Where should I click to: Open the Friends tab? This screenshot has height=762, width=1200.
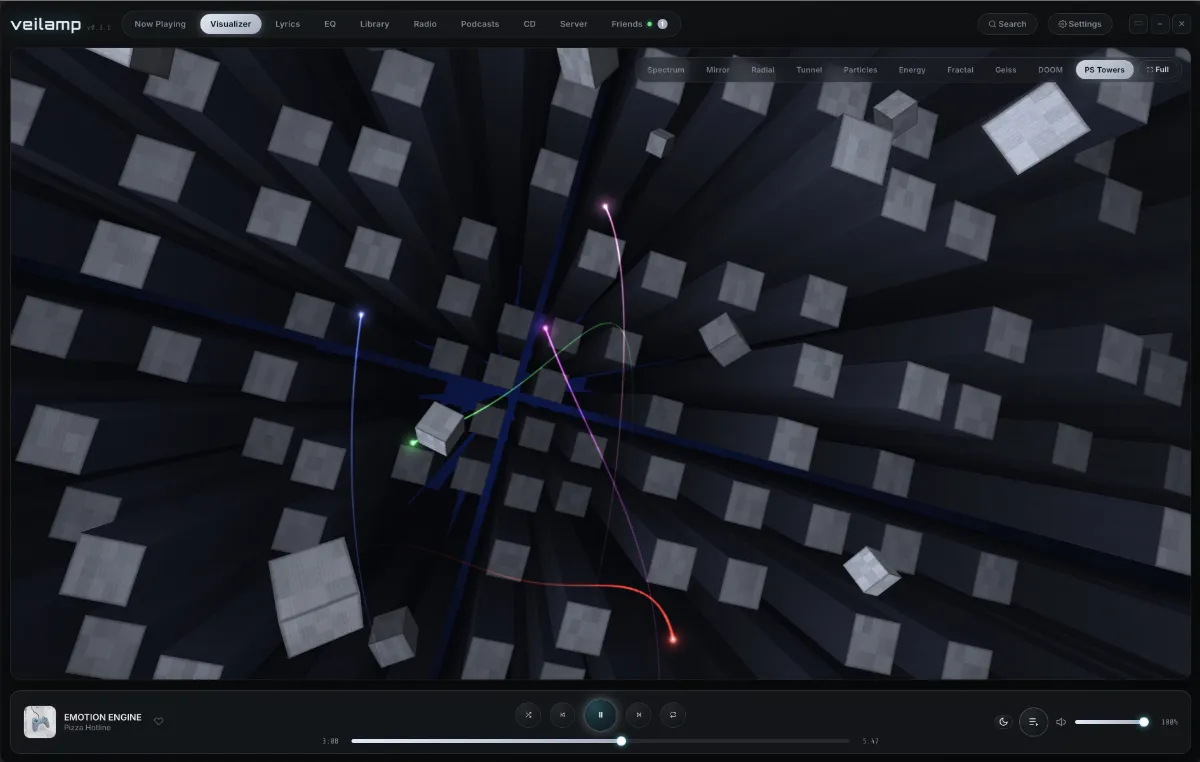[x=639, y=24]
